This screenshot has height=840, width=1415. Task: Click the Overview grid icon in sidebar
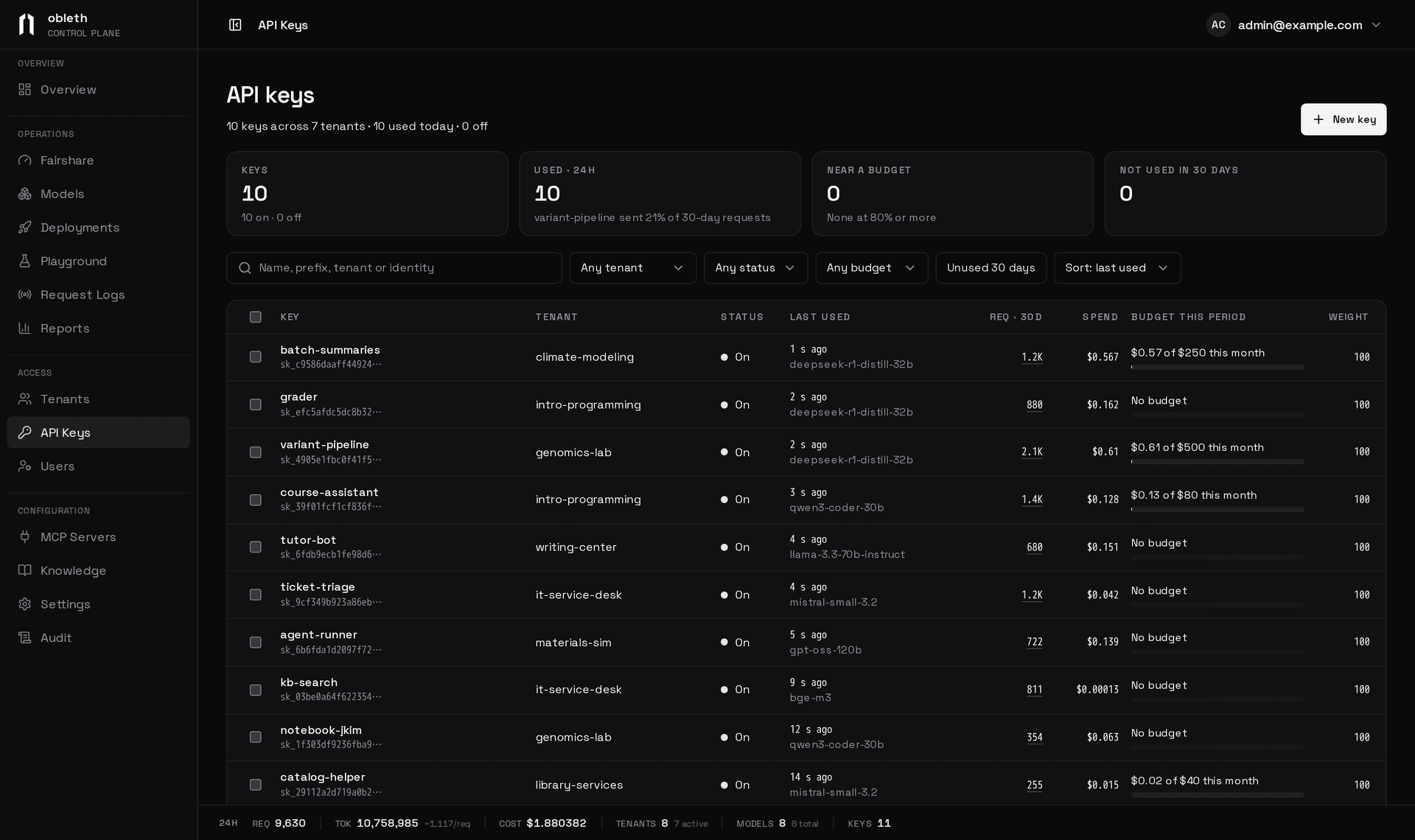pyautogui.click(x=25, y=89)
